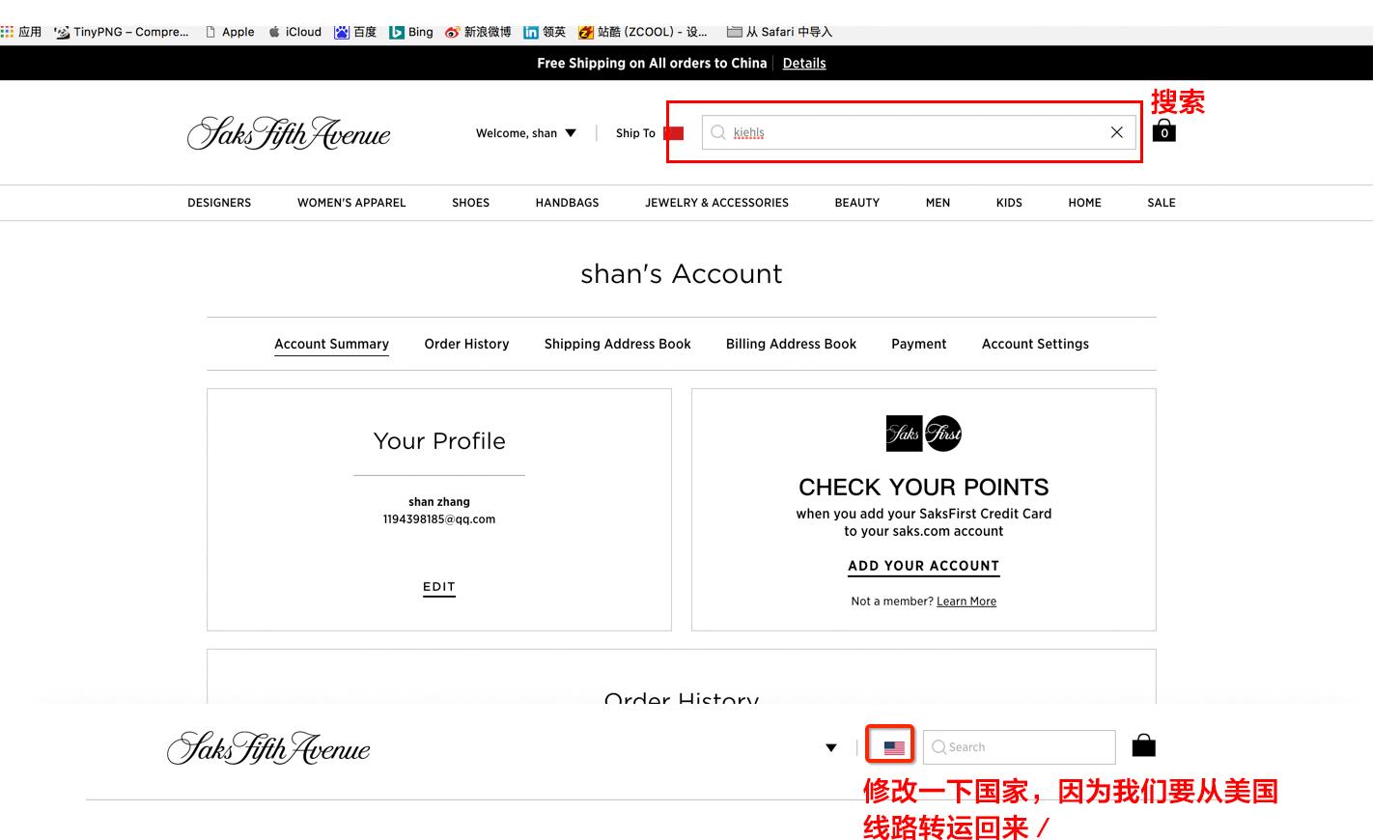Open the Account Settings tab
This screenshot has height=840, width=1400.
pos(1035,344)
